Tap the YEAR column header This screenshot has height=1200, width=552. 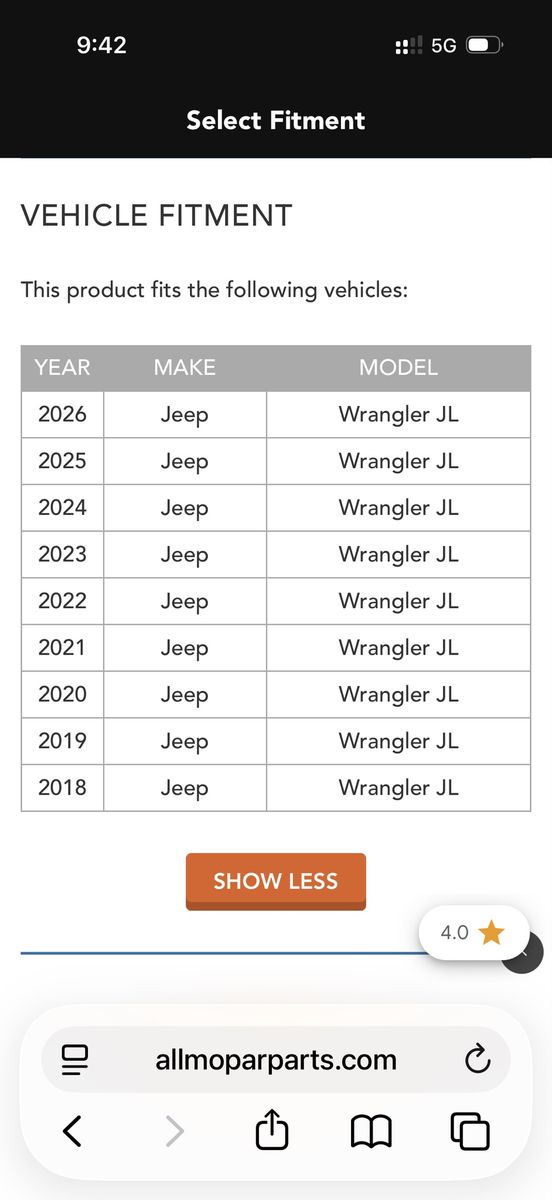tap(62, 367)
